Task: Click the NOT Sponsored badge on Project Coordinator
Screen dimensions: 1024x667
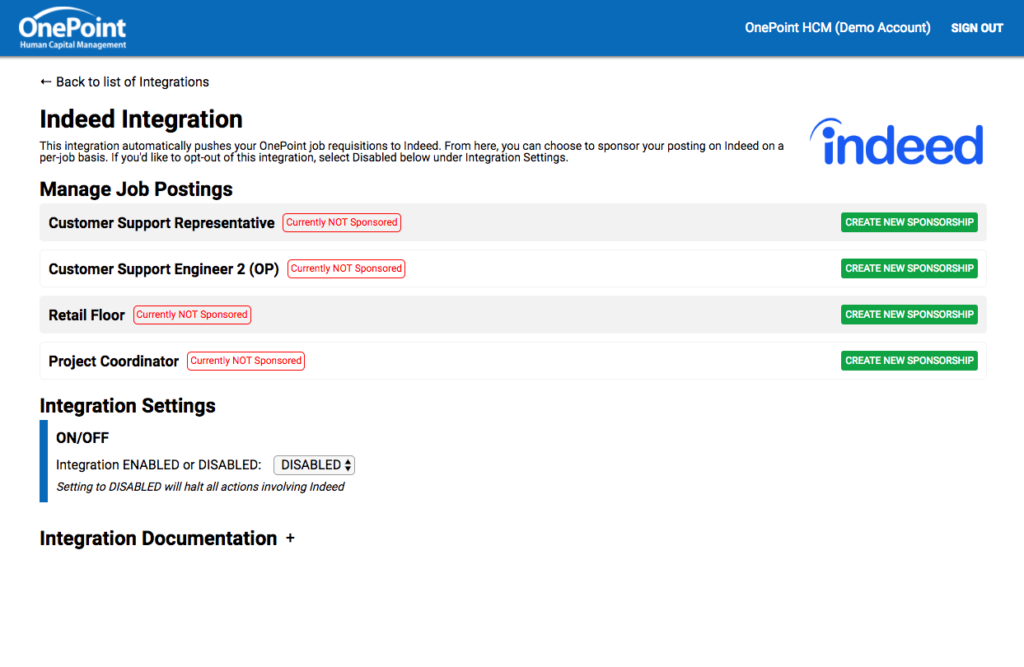Action: pos(245,361)
